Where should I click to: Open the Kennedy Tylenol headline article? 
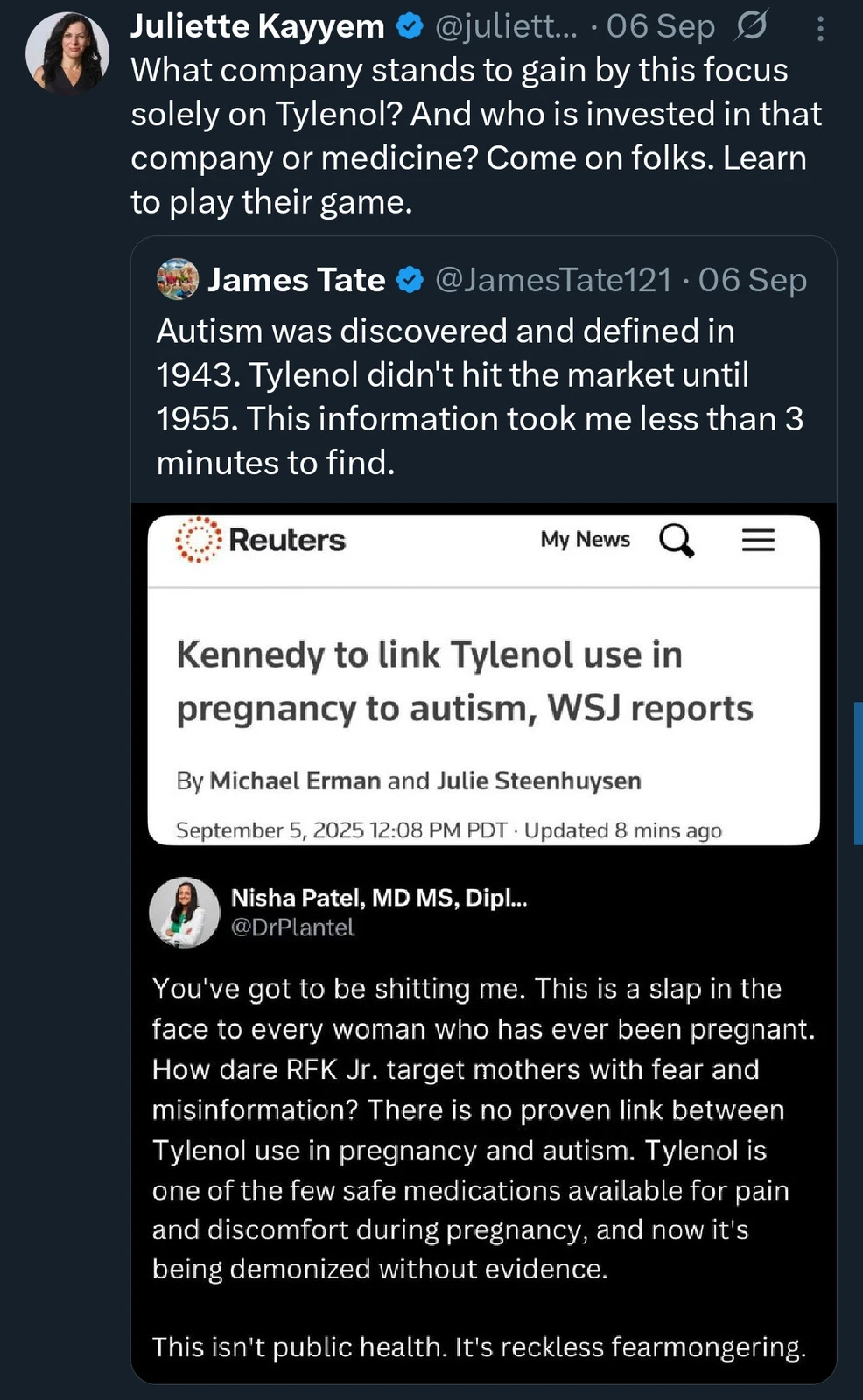(x=464, y=681)
